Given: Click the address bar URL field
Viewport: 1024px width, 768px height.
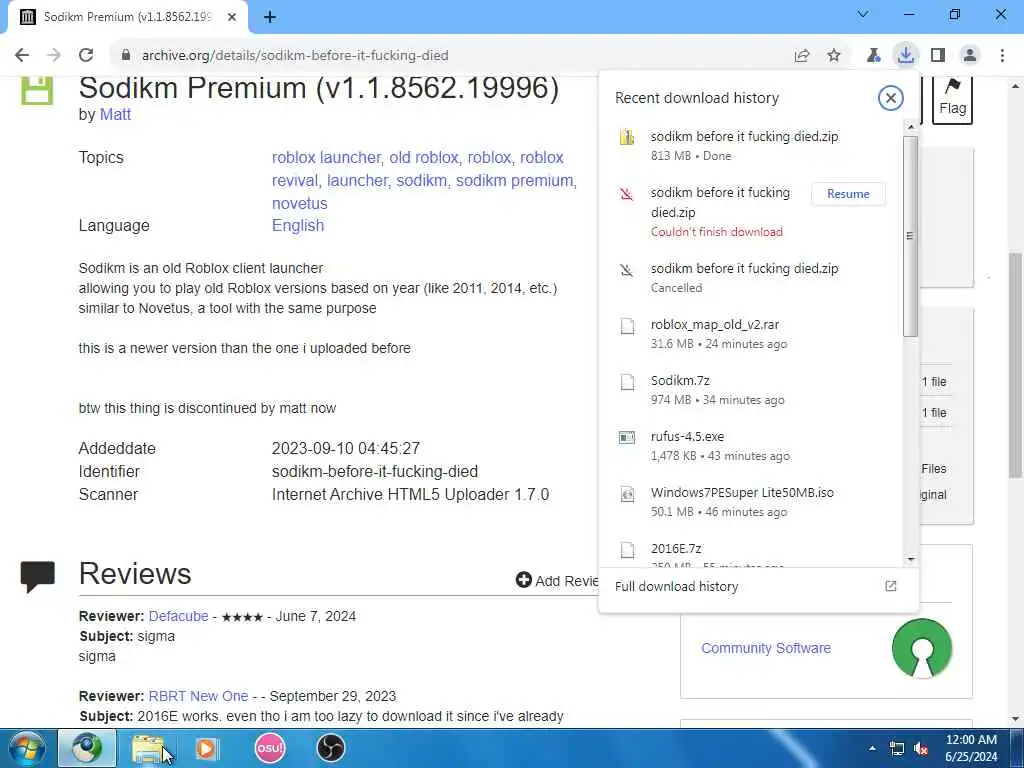Looking at the screenshot, I should 295,56.
